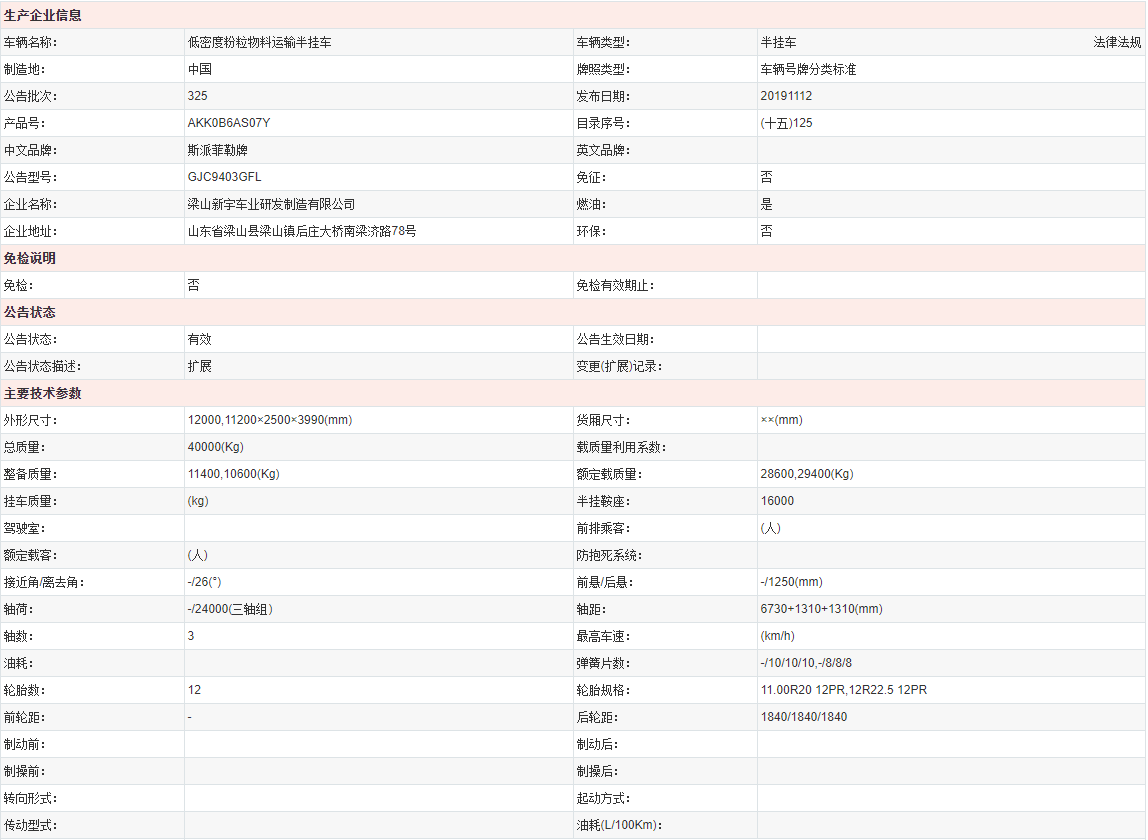Viewport: 1148px width, 840px height.
Task: Select company name 梁山新宇车业研发制造有限公司
Action: (271, 204)
